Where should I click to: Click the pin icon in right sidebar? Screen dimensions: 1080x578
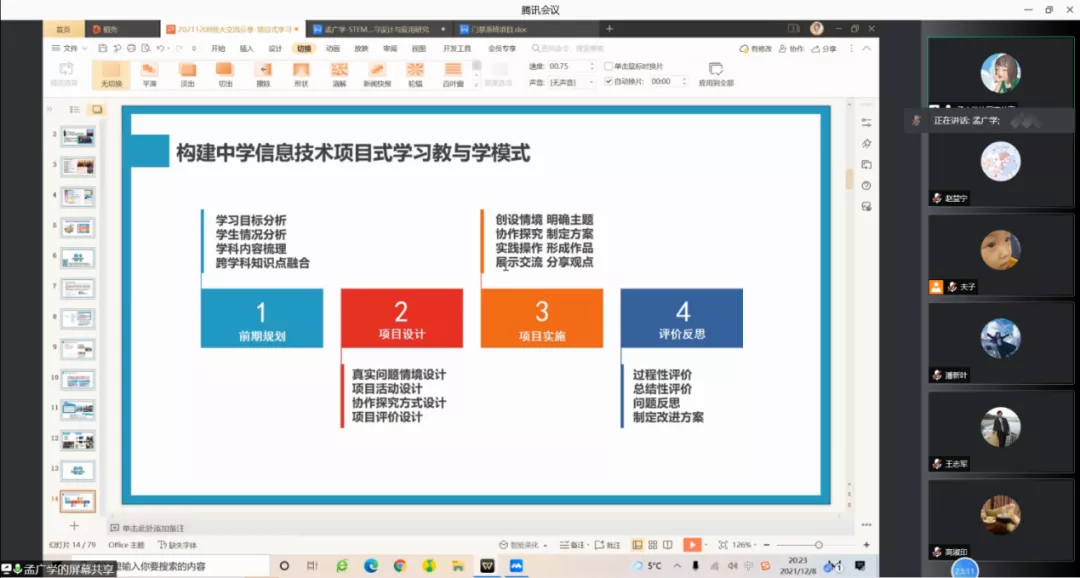(x=866, y=143)
